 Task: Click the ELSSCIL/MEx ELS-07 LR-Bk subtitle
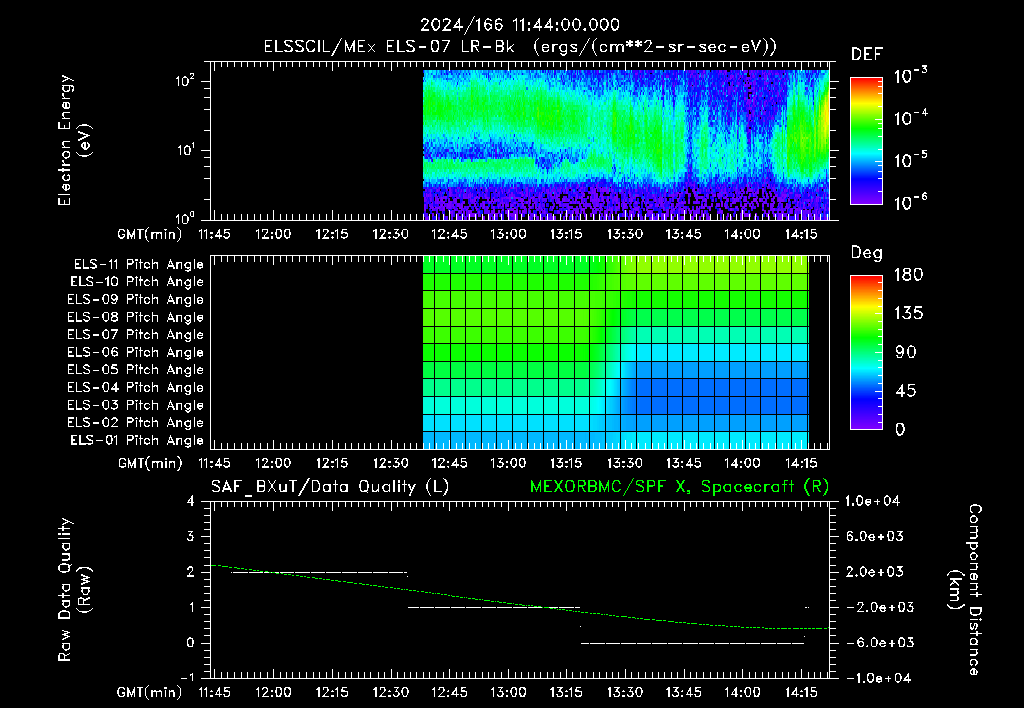(389, 47)
